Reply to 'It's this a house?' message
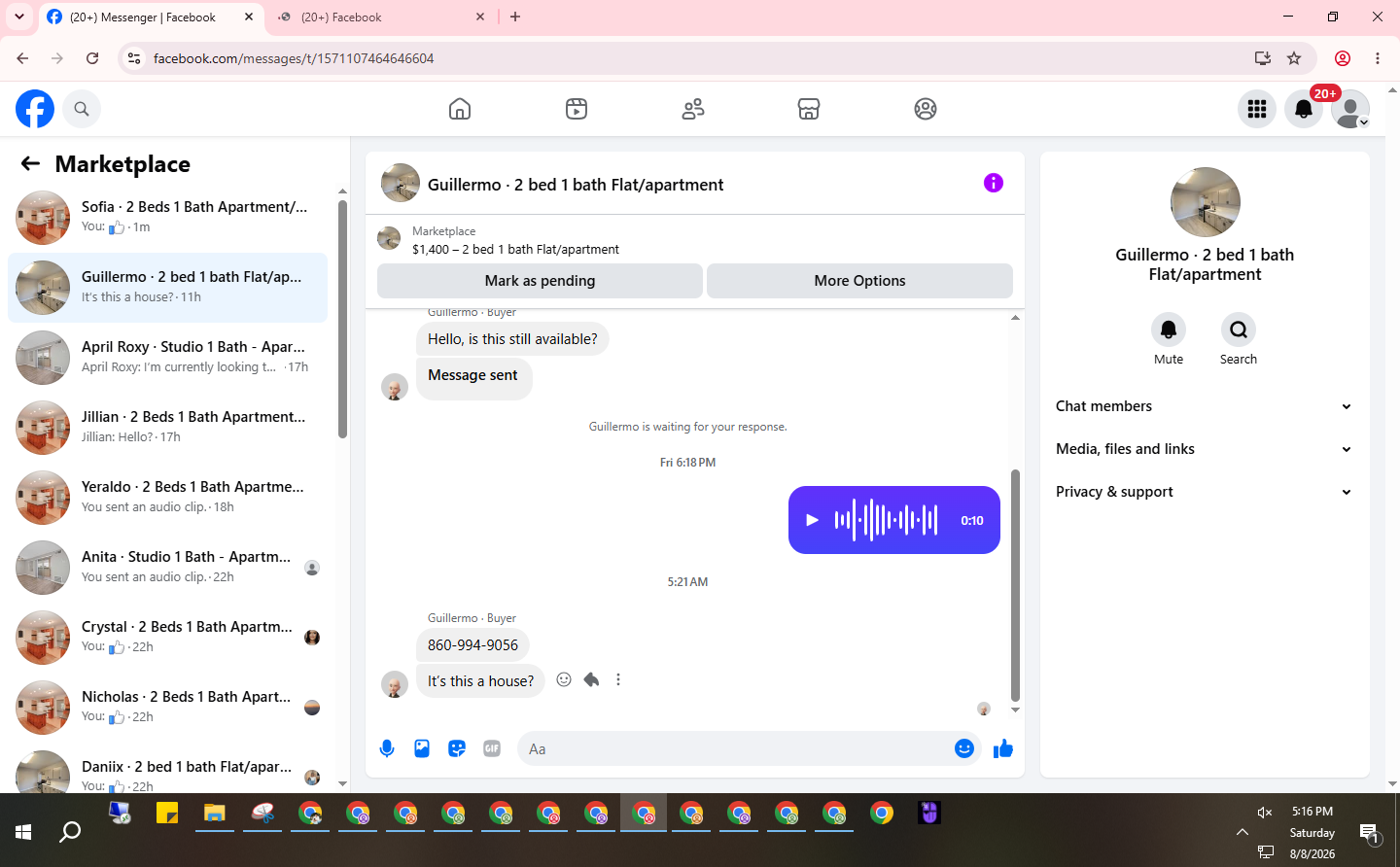The height and width of the screenshot is (867, 1400). coord(591,679)
